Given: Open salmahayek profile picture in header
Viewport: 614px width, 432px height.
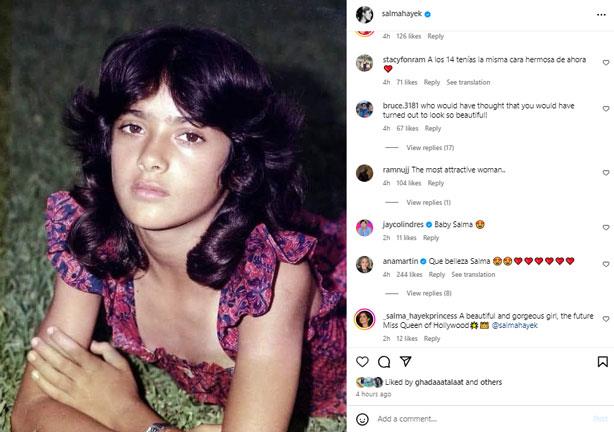Looking at the screenshot, I should (x=366, y=14).
